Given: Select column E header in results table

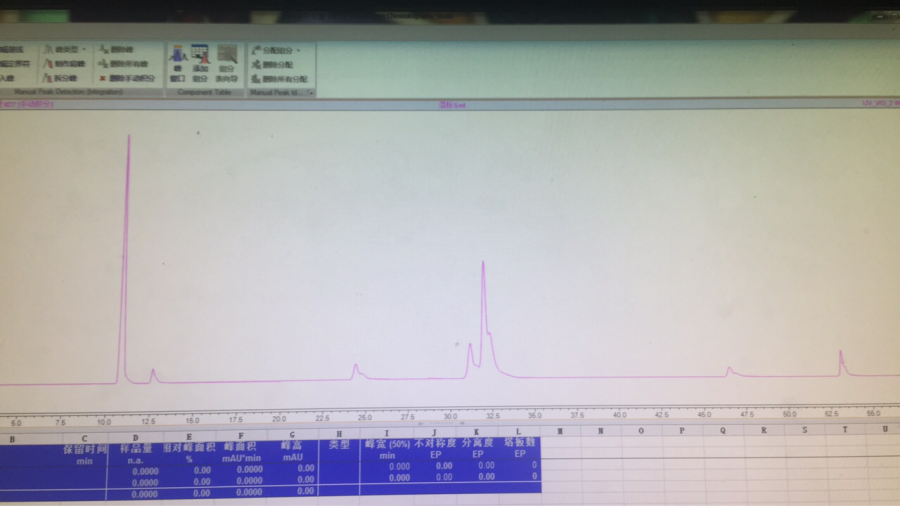Looking at the screenshot, I should pos(189,437).
